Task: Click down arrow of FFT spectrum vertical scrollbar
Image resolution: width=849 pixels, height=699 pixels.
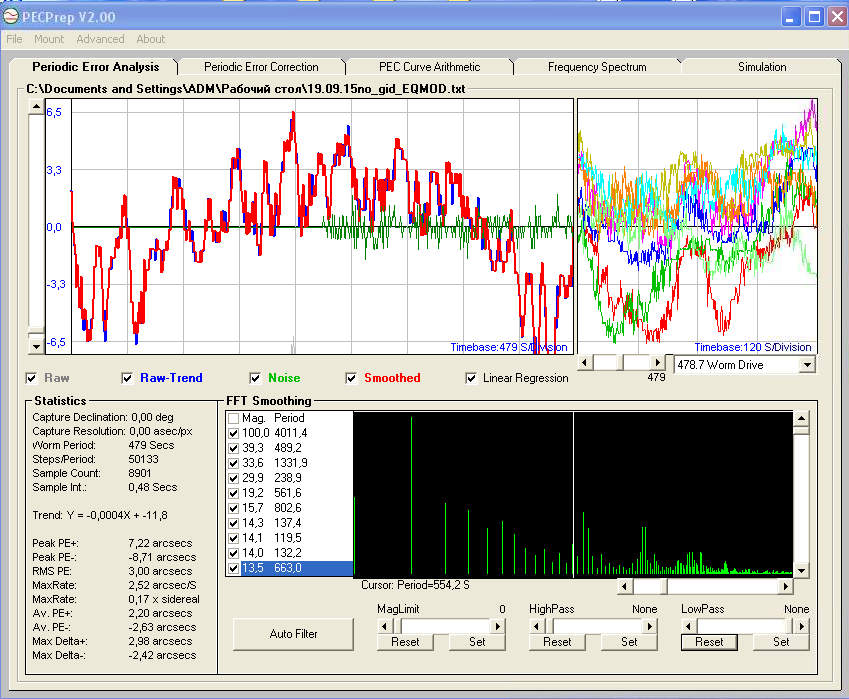Action: tap(801, 570)
